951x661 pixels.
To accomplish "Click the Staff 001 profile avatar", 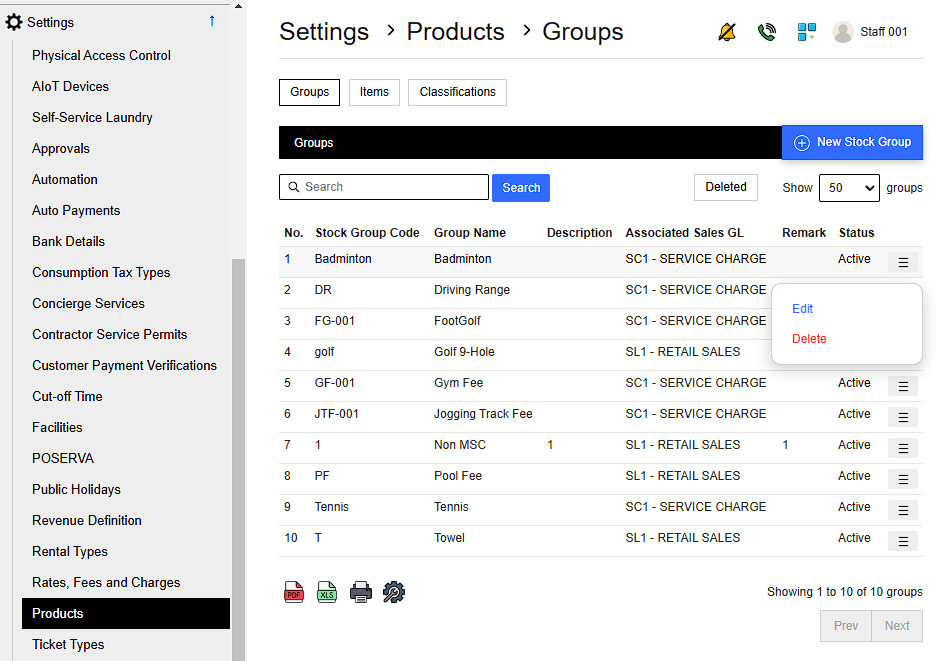I will click(843, 32).
